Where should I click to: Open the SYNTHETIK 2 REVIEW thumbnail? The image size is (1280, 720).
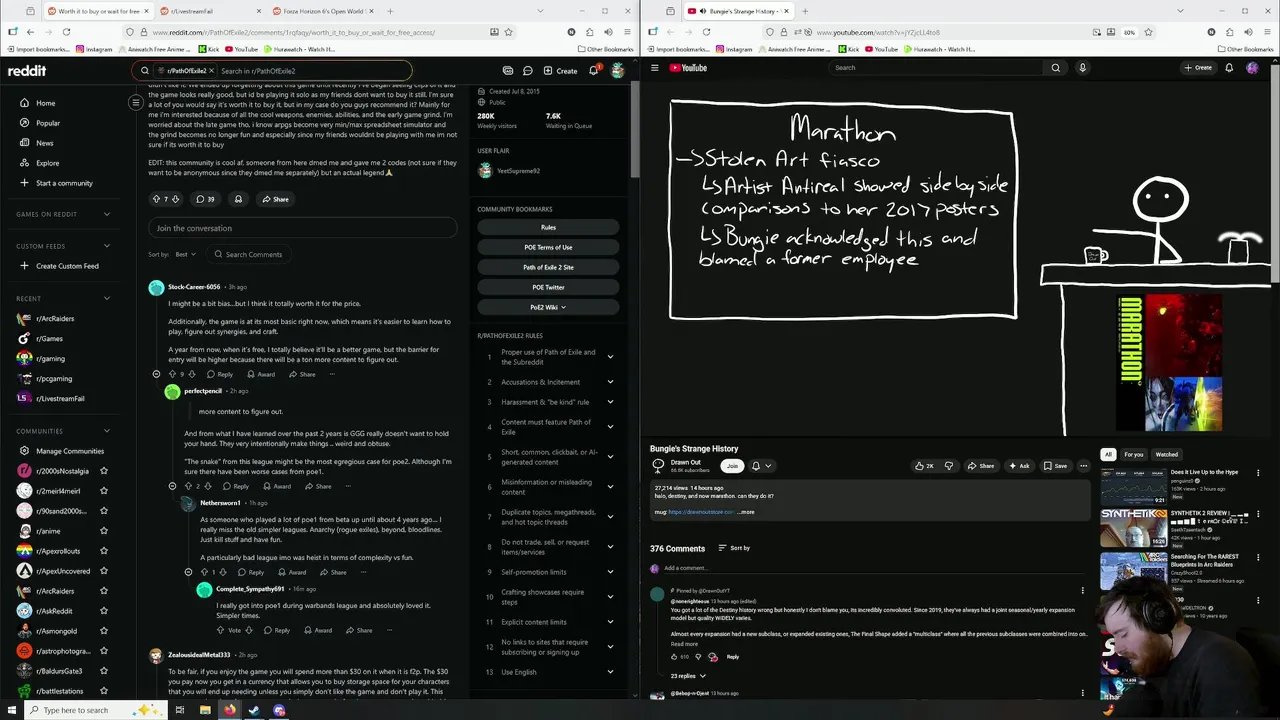pos(1134,527)
